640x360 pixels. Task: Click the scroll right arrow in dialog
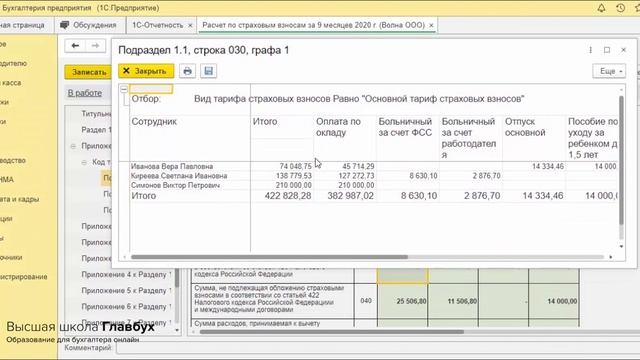pyautogui.click(x=611, y=257)
